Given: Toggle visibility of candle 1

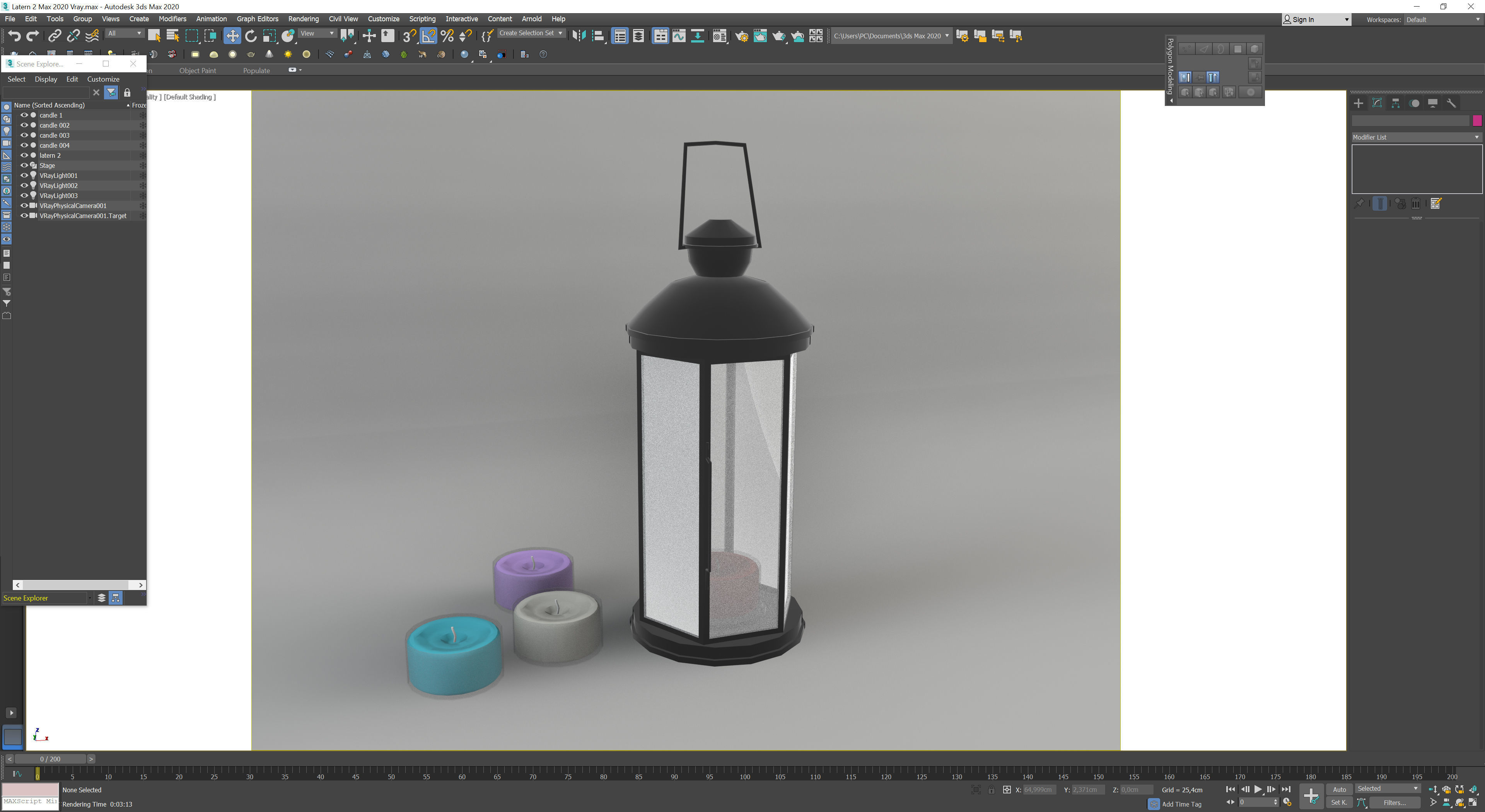Looking at the screenshot, I should pyautogui.click(x=24, y=115).
